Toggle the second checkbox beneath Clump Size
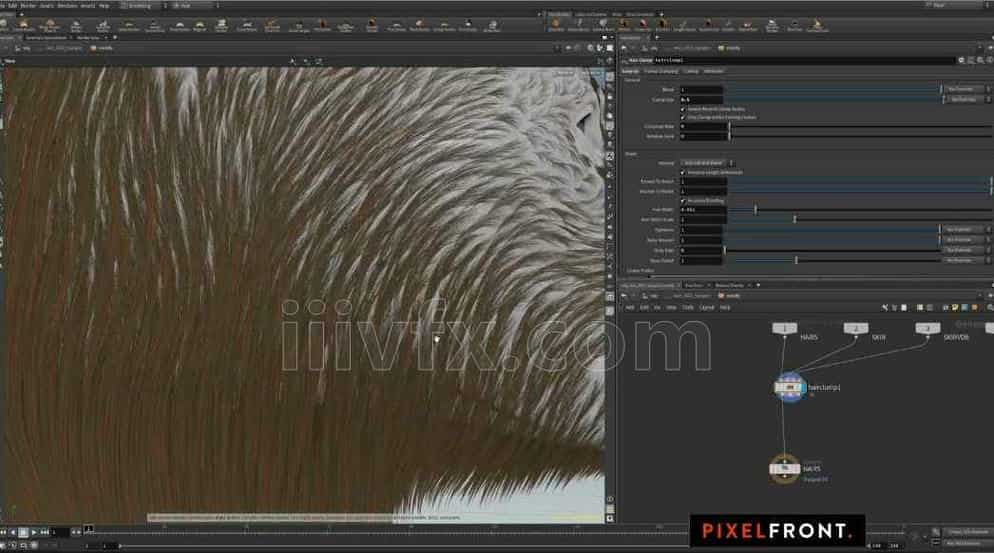994x553 pixels. (683, 117)
